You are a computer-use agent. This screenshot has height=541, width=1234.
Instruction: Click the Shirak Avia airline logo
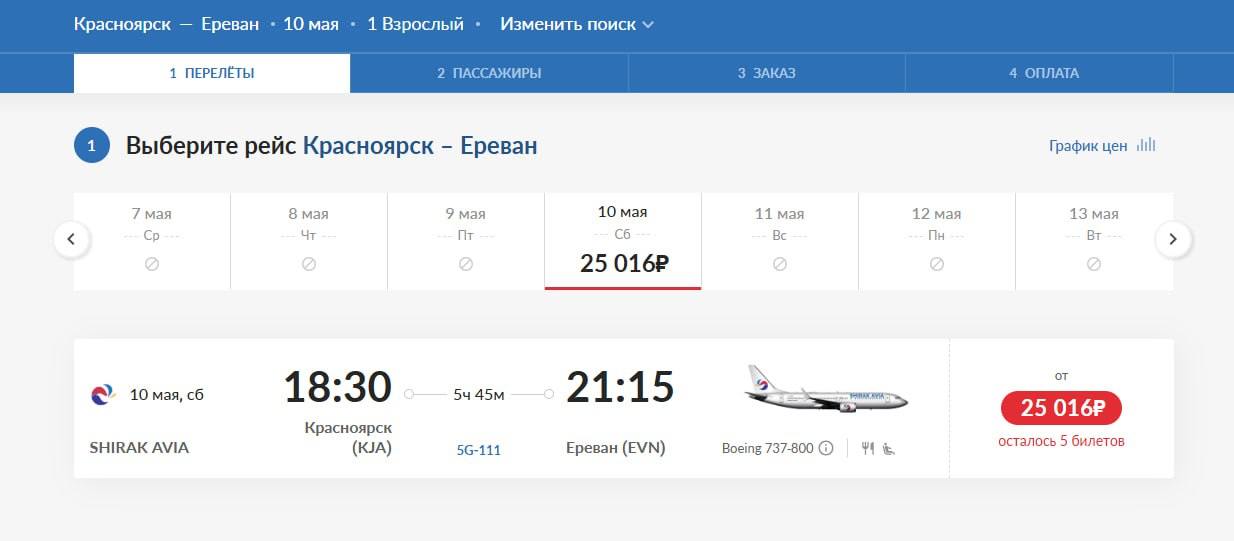coord(102,394)
